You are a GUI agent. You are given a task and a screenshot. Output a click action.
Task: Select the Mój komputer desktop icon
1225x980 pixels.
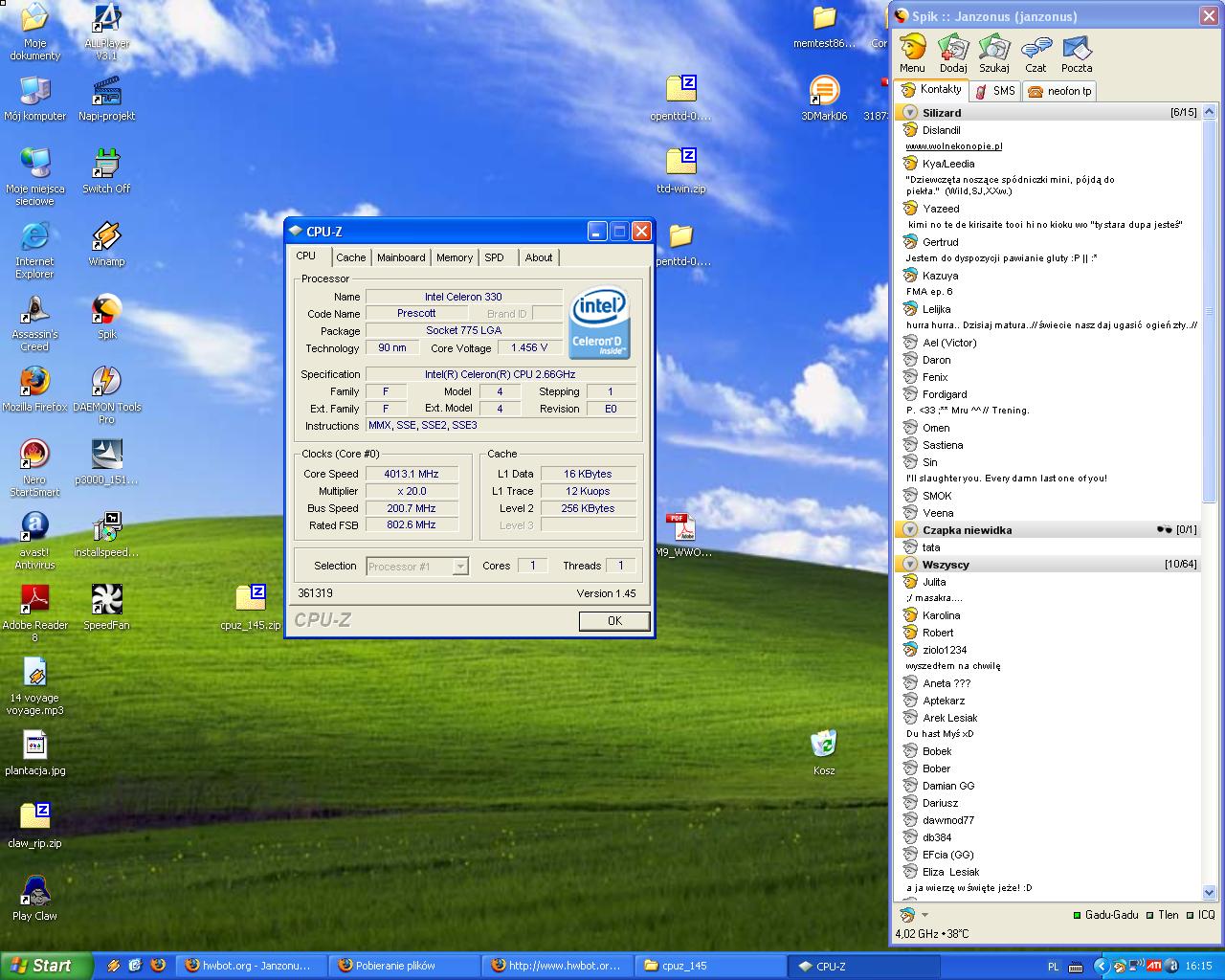(x=35, y=99)
